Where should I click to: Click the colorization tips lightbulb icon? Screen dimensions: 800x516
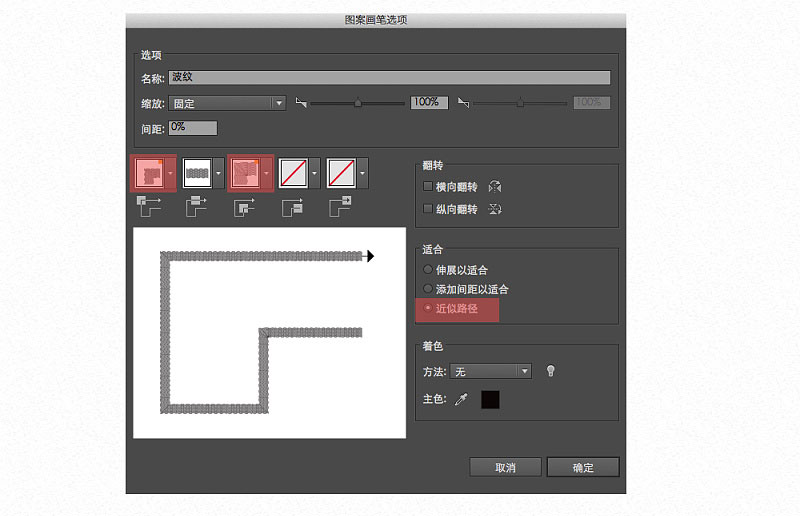pyautogui.click(x=551, y=371)
